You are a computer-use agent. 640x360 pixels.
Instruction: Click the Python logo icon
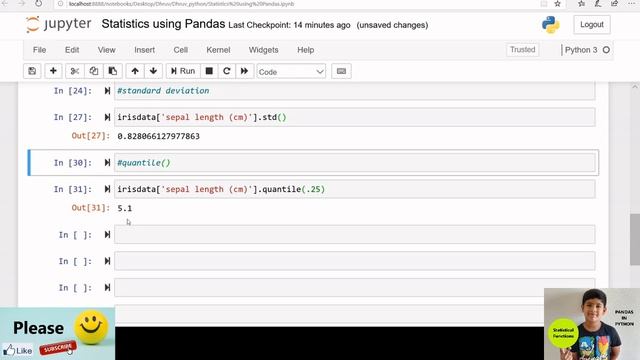(x=551, y=25)
